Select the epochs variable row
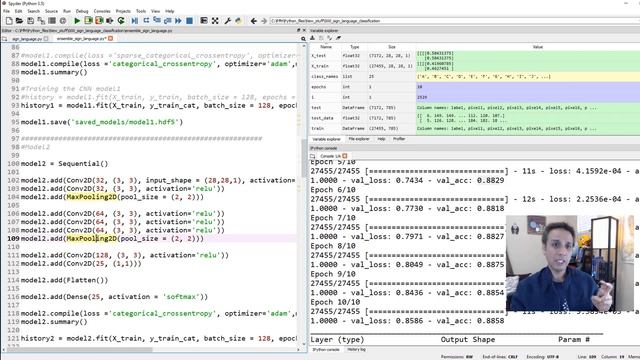The image size is (640, 360). click(475, 87)
